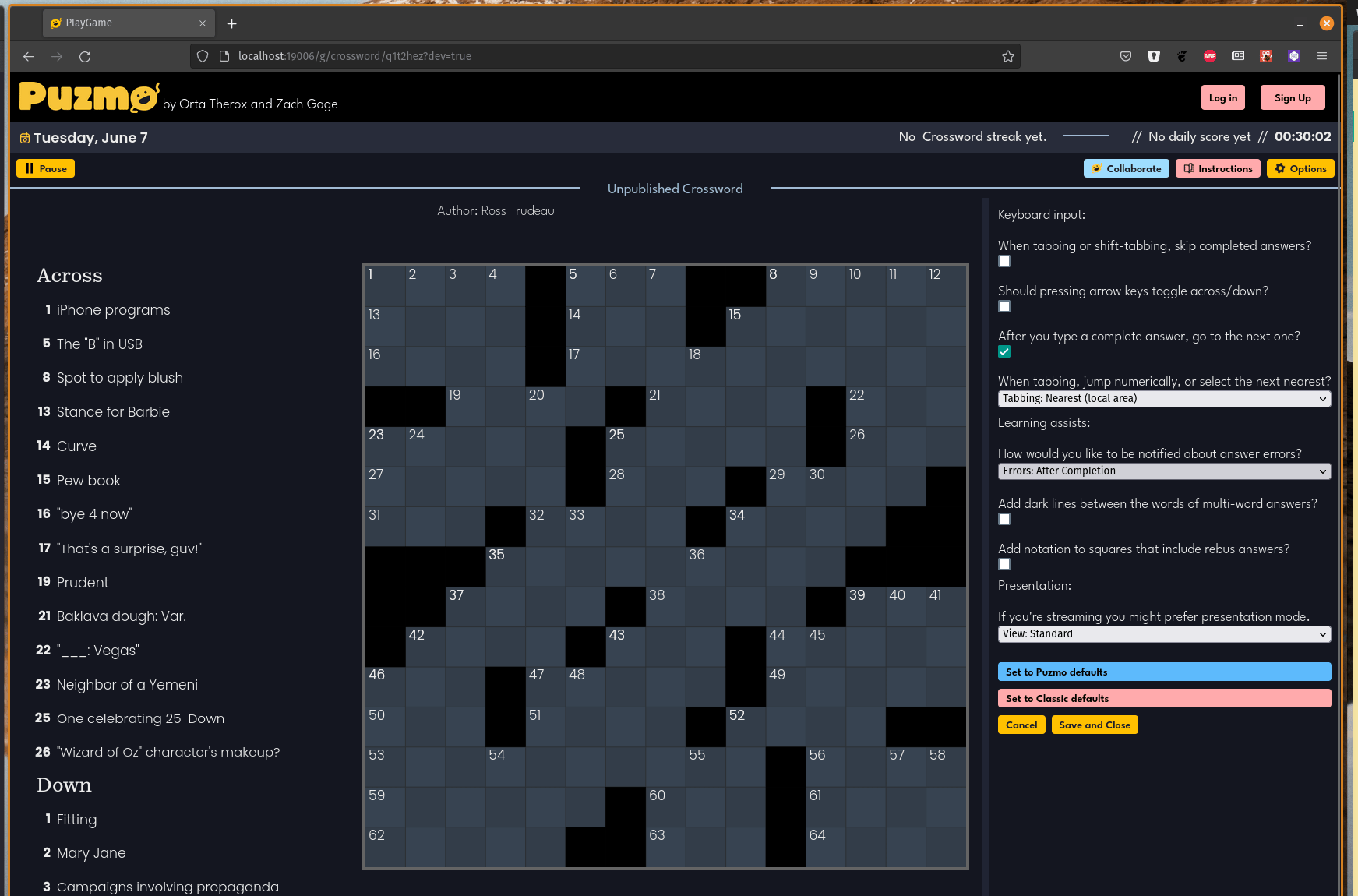This screenshot has height=896, width=1358.
Task: Reload the page
Action: point(85,56)
